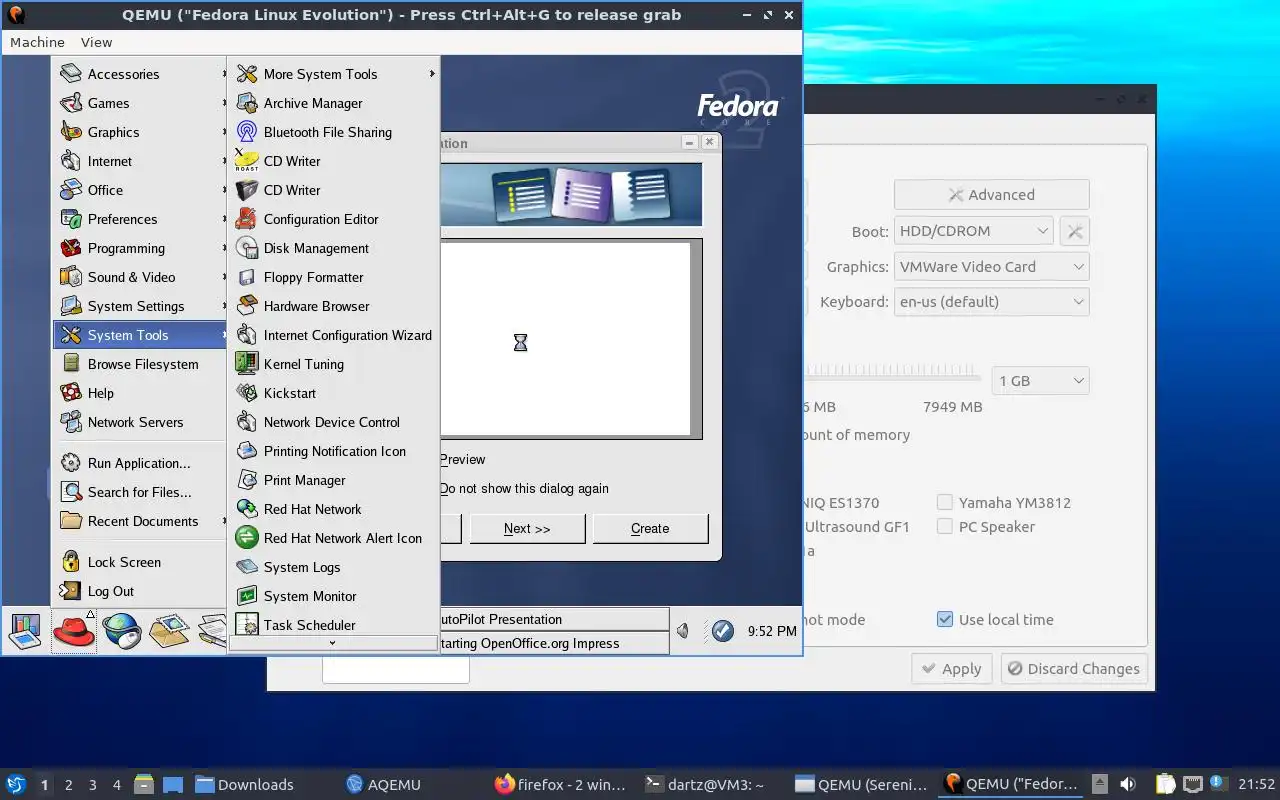Open Archive Manager from System Tools menu
1280x800 pixels.
coord(333,103)
